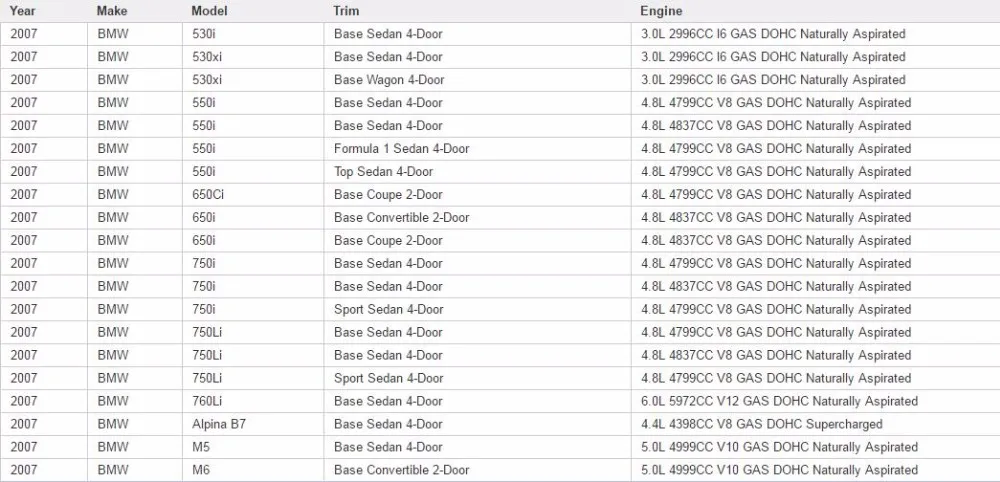
Task: Select the 3.0L 2996CC engine cell for 530i
Action: [x=816, y=34]
